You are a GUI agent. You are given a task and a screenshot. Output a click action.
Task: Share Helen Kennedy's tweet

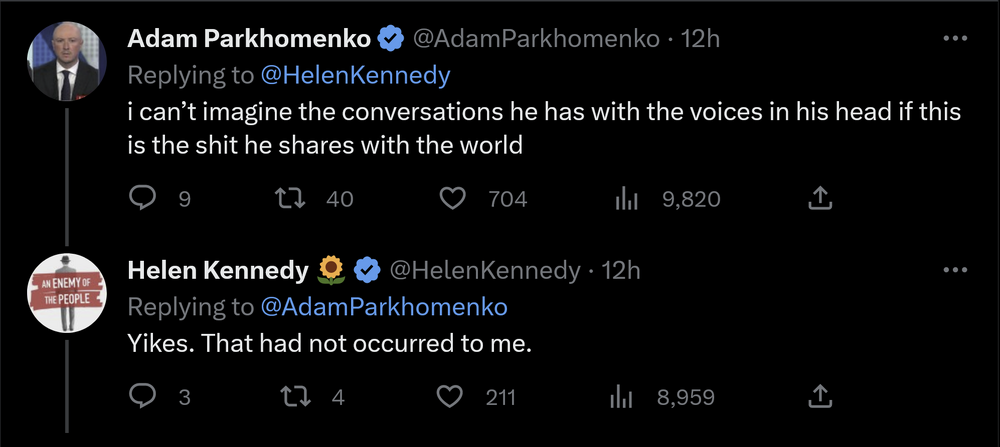pyautogui.click(x=819, y=397)
